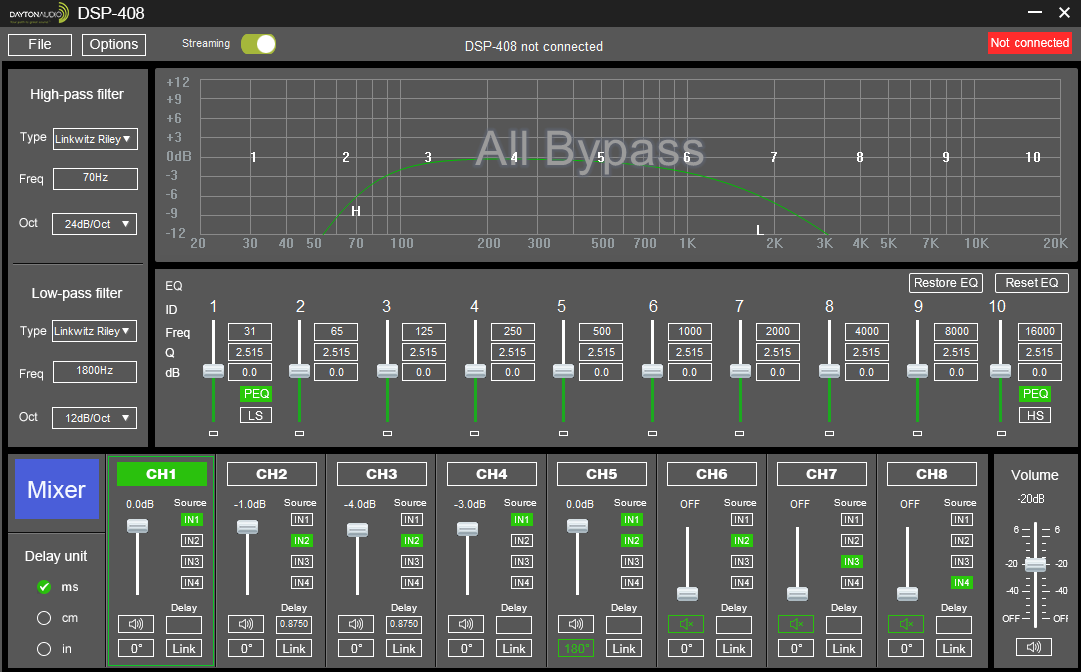The height and width of the screenshot is (672, 1081).
Task: Turn off the Streaming toggle switch
Action: [x=258, y=44]
